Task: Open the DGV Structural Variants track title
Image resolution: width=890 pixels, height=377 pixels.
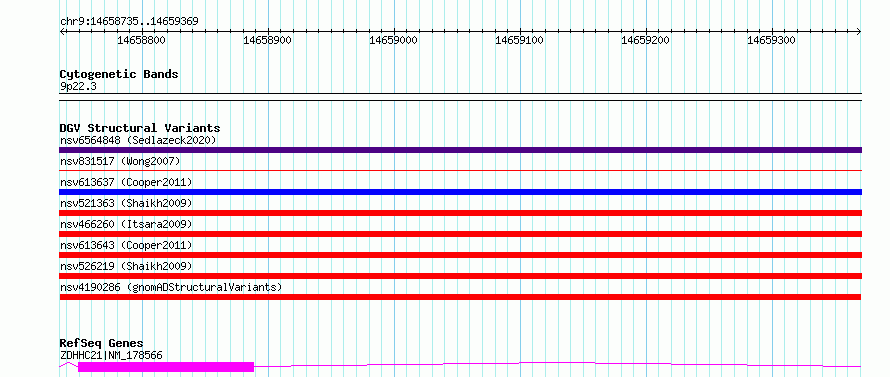Action: pos(140,128)
